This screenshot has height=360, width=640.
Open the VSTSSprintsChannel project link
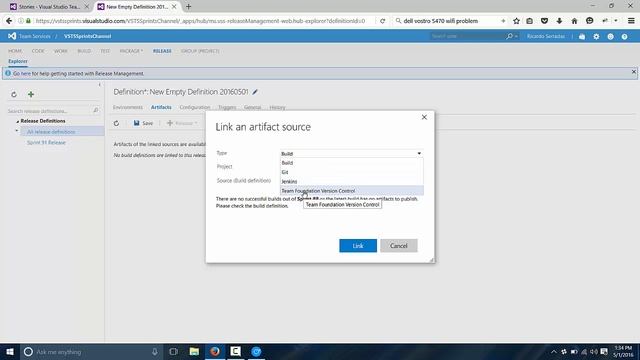(x=87, y=36)
